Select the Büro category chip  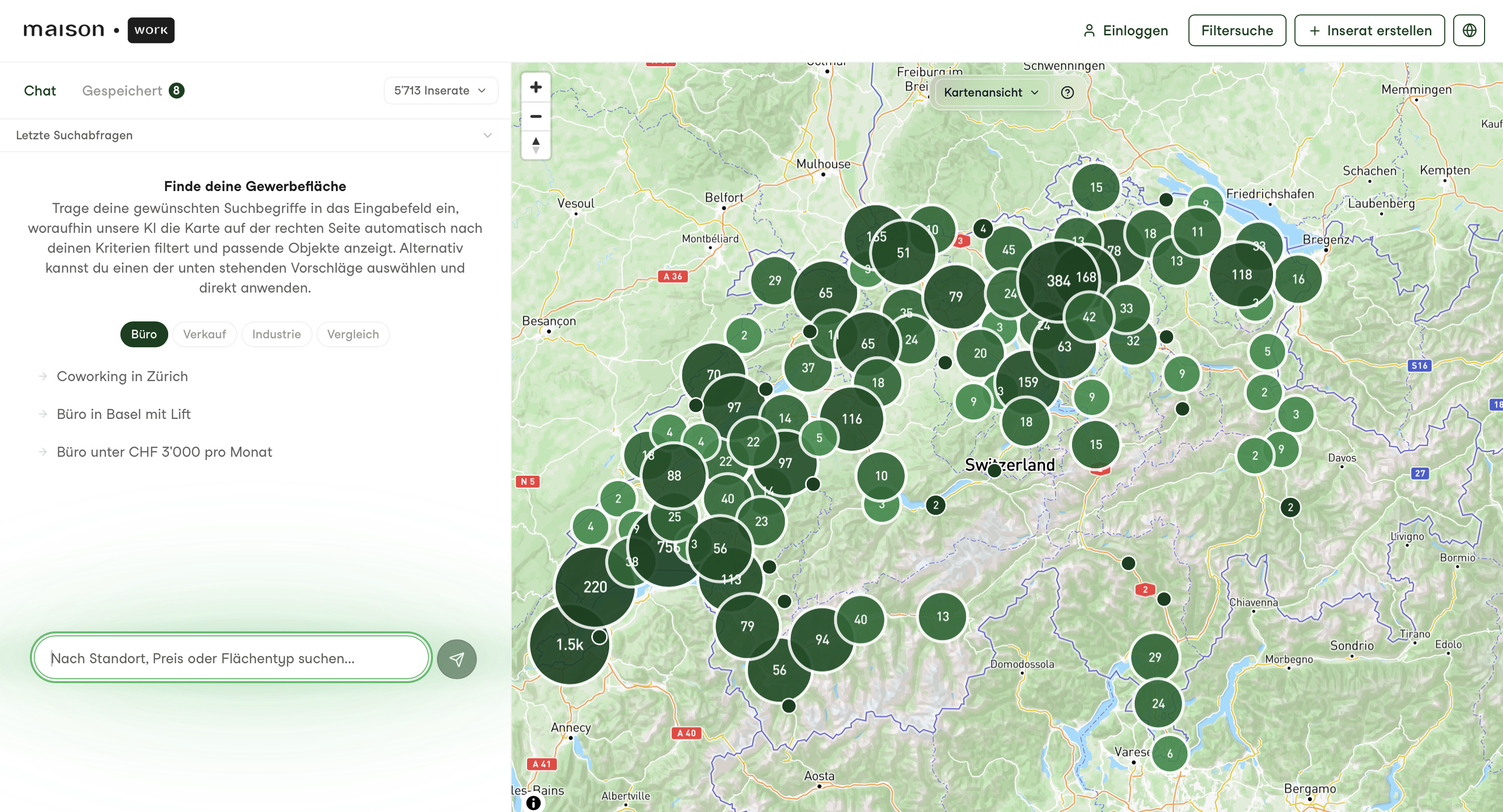(144, 334)
